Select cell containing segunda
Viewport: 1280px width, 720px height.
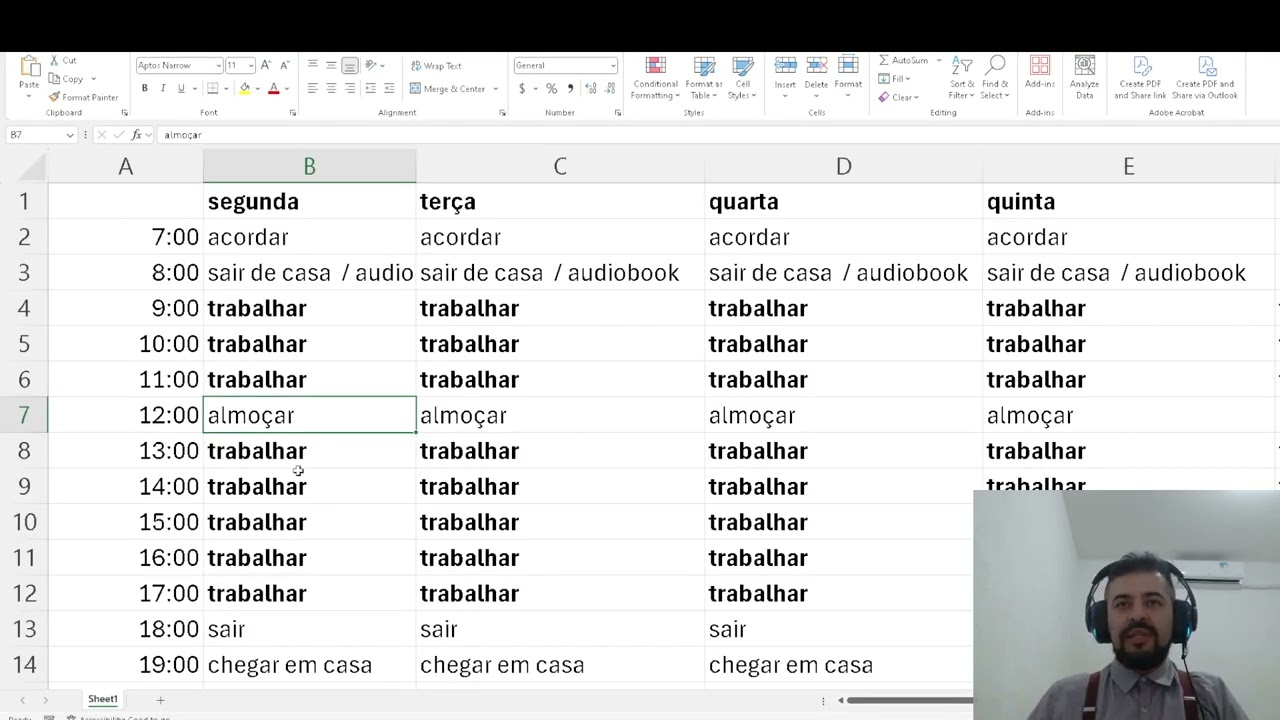click(x=309, y=201)
